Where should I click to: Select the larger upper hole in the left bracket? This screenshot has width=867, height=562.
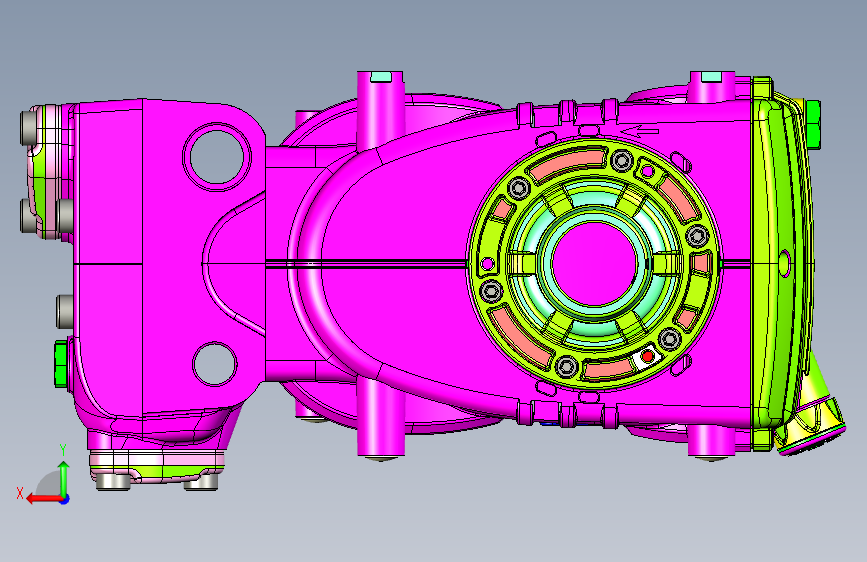coord(216,156)
